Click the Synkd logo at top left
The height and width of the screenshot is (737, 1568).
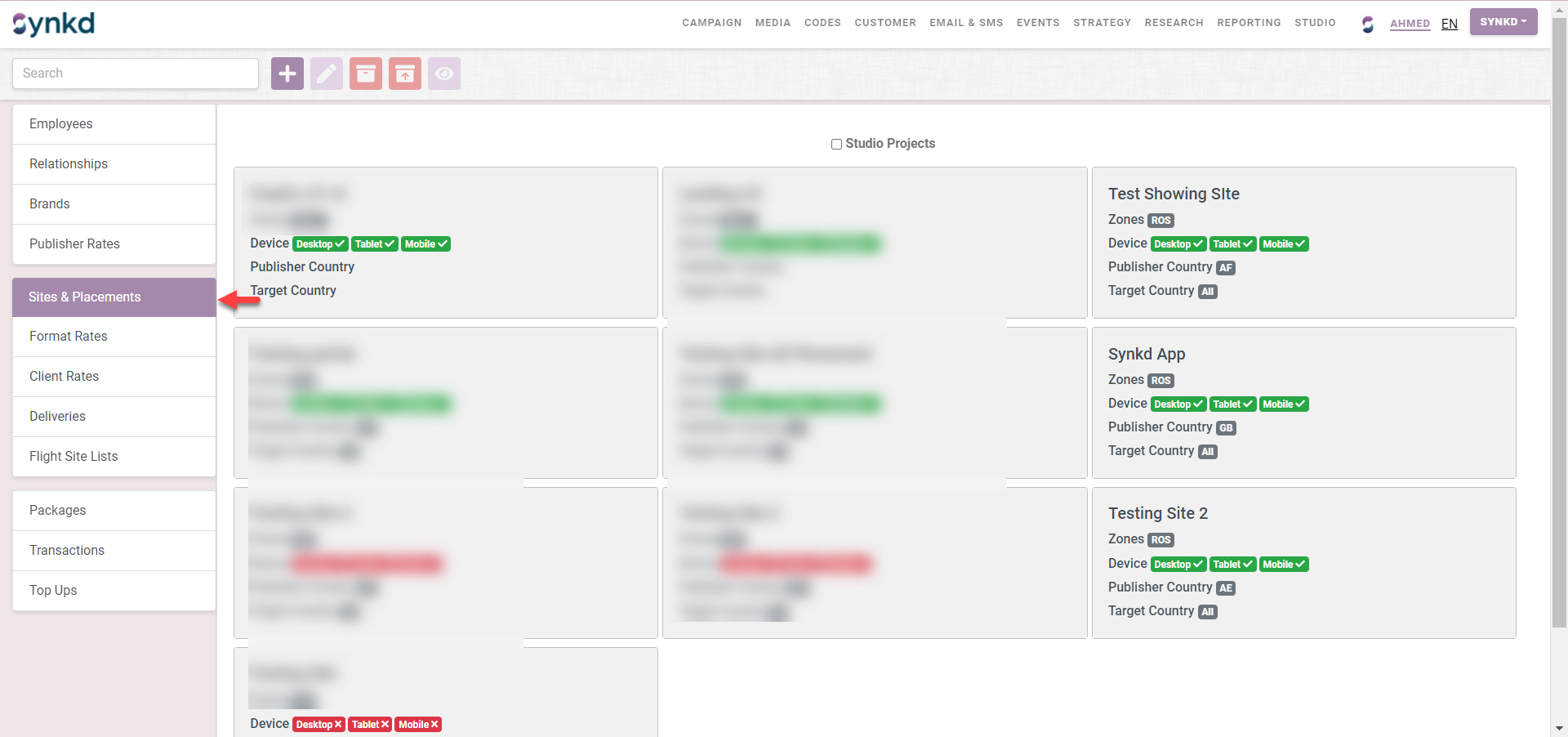(x=54, y=24)
